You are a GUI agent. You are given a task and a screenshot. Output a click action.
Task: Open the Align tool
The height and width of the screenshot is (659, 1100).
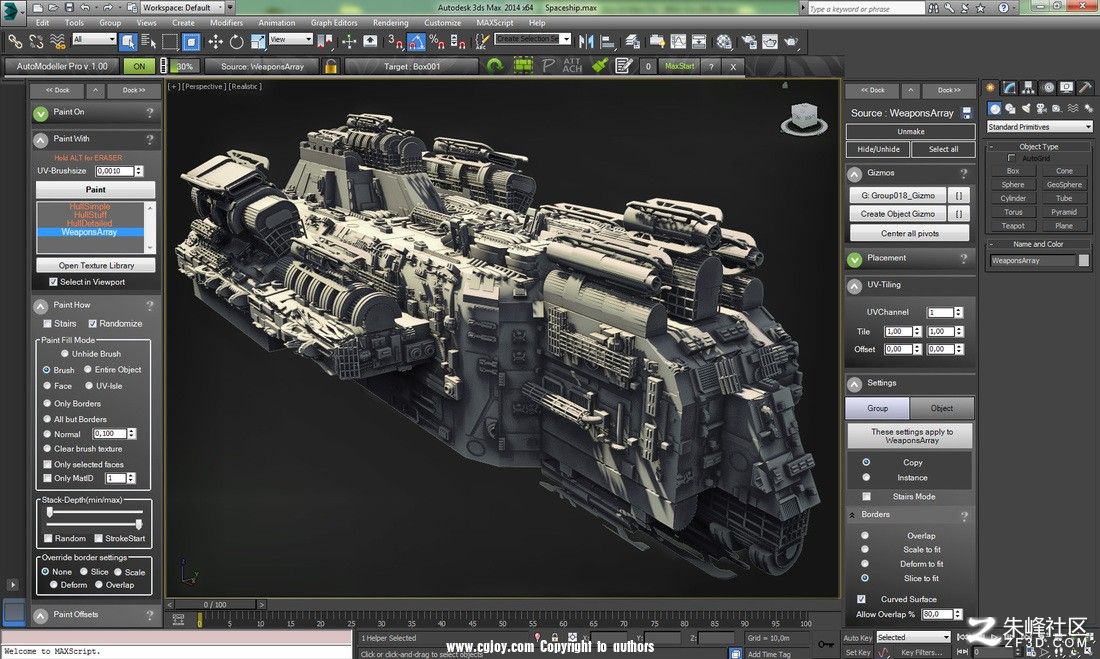coord(608,42)
